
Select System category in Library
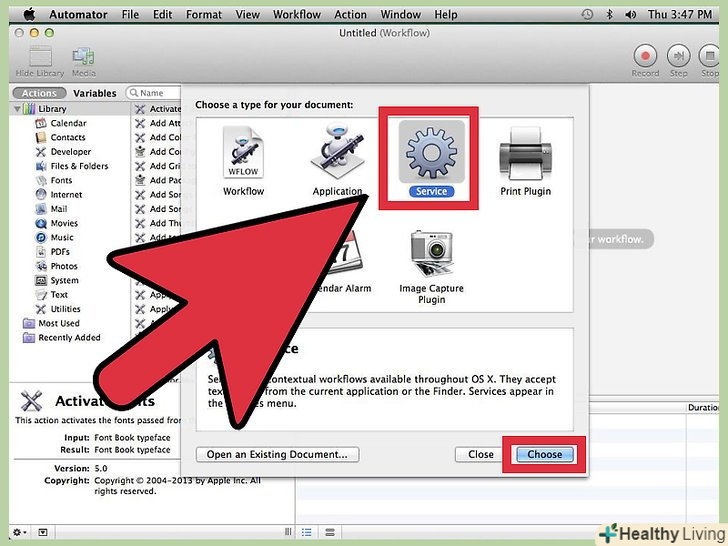pyautogui.click(x=64, y=280)
